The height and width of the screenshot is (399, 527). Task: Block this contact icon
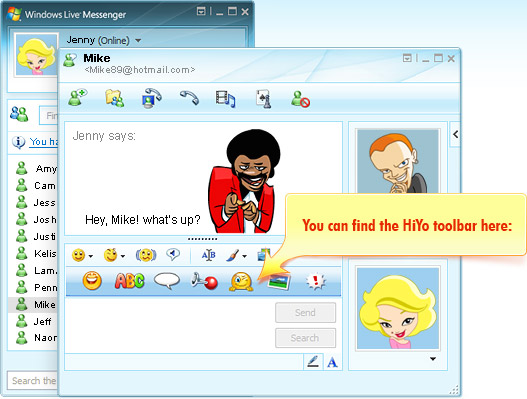click(x=300, y=99)
